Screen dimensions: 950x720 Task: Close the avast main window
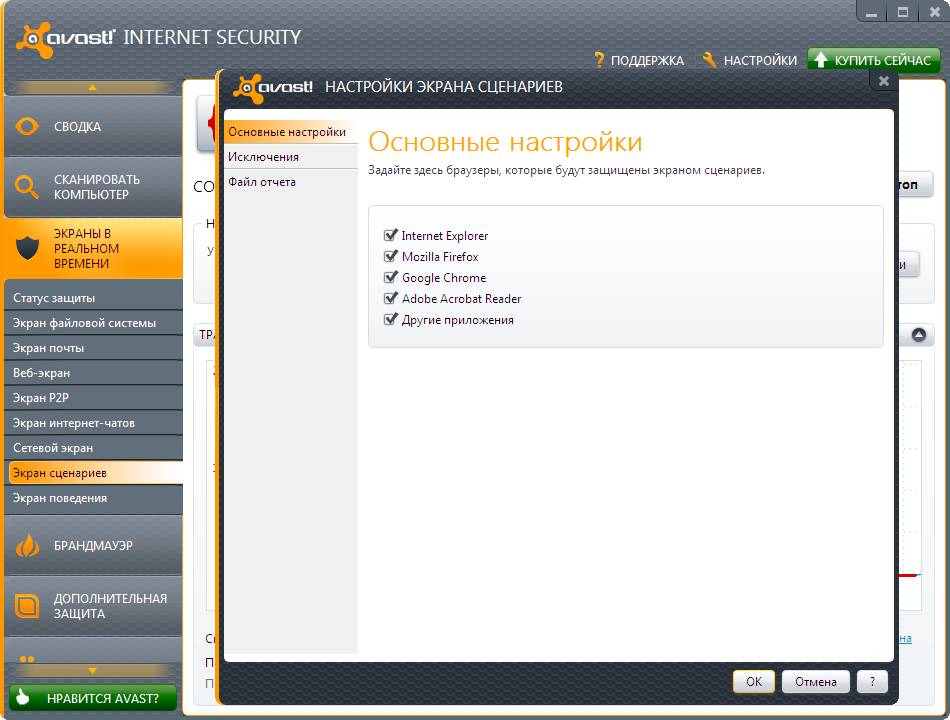(x=934, y=12)
